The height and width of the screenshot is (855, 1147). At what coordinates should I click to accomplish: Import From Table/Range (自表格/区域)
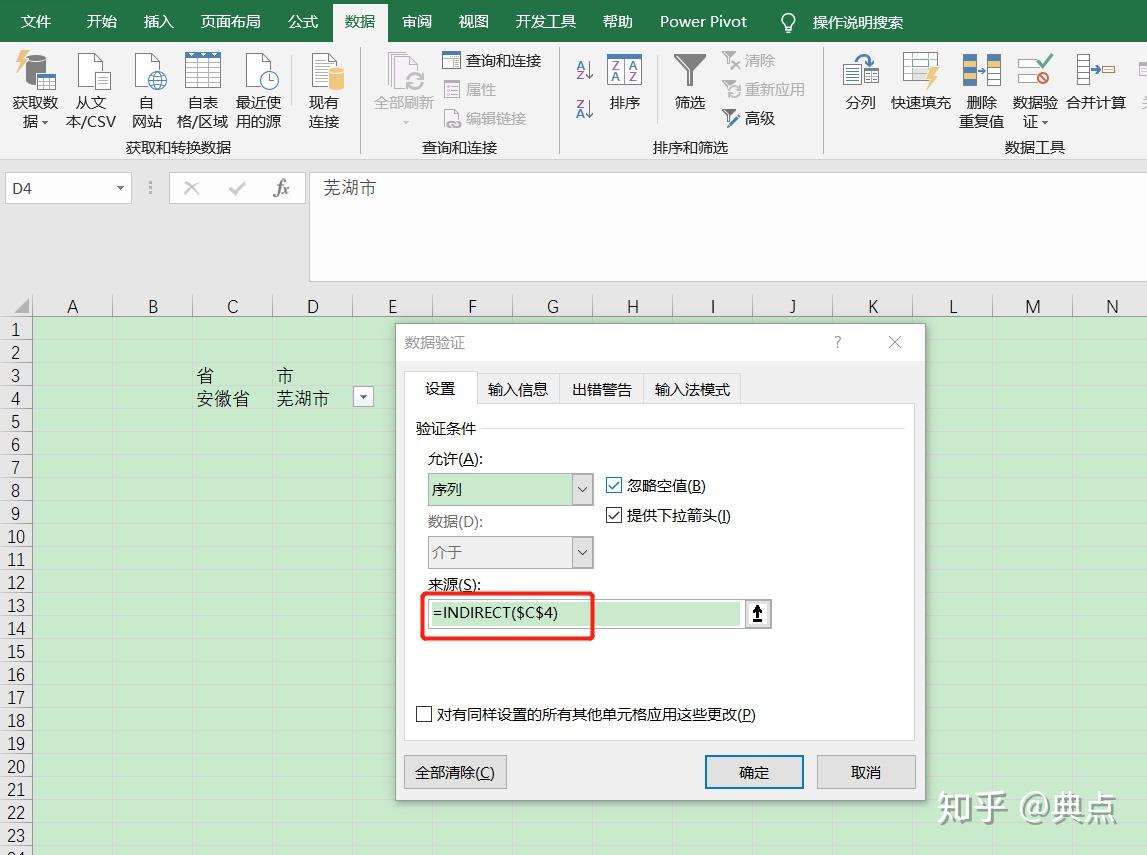click(x=203, y=91)
